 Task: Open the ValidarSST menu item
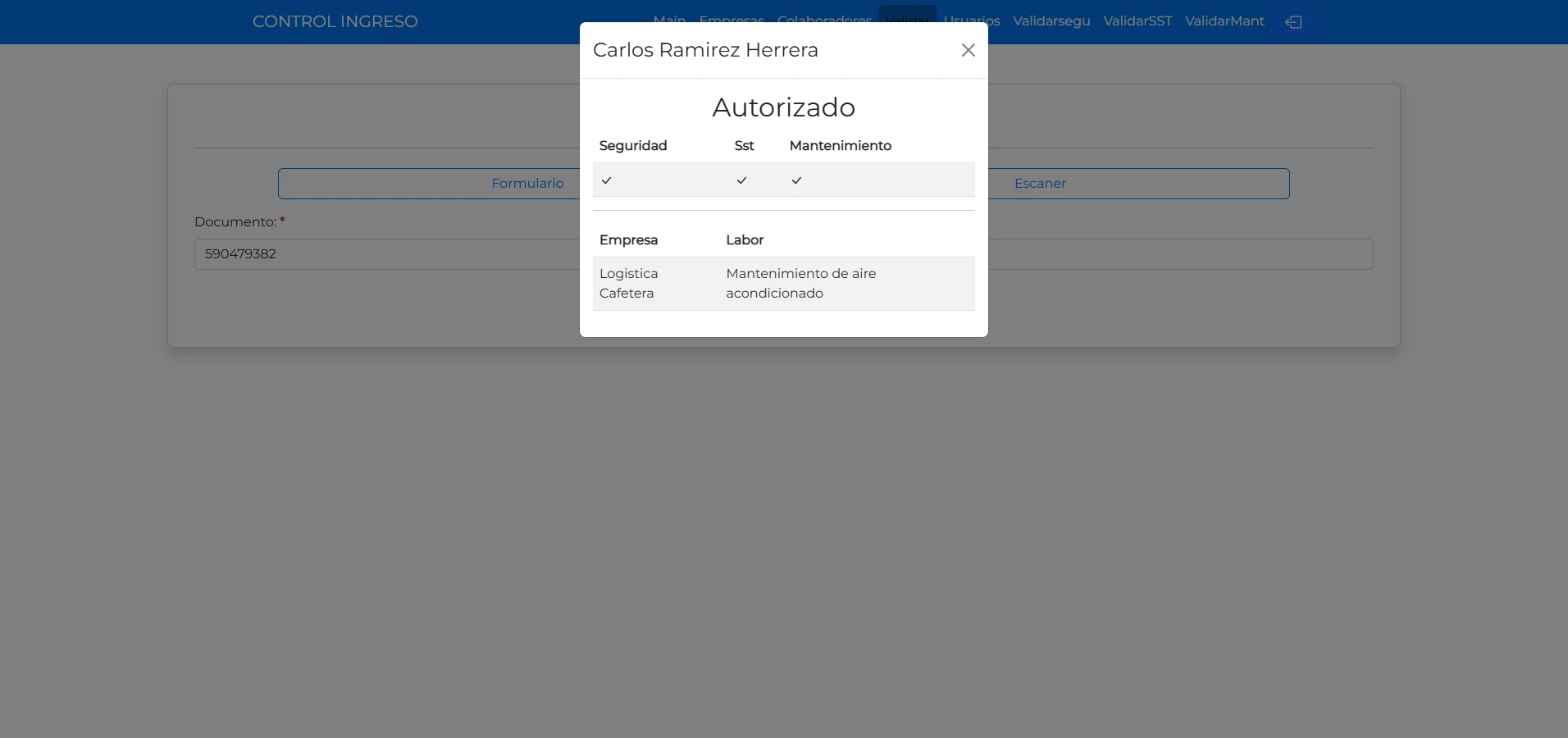(x=1137, y=21)
